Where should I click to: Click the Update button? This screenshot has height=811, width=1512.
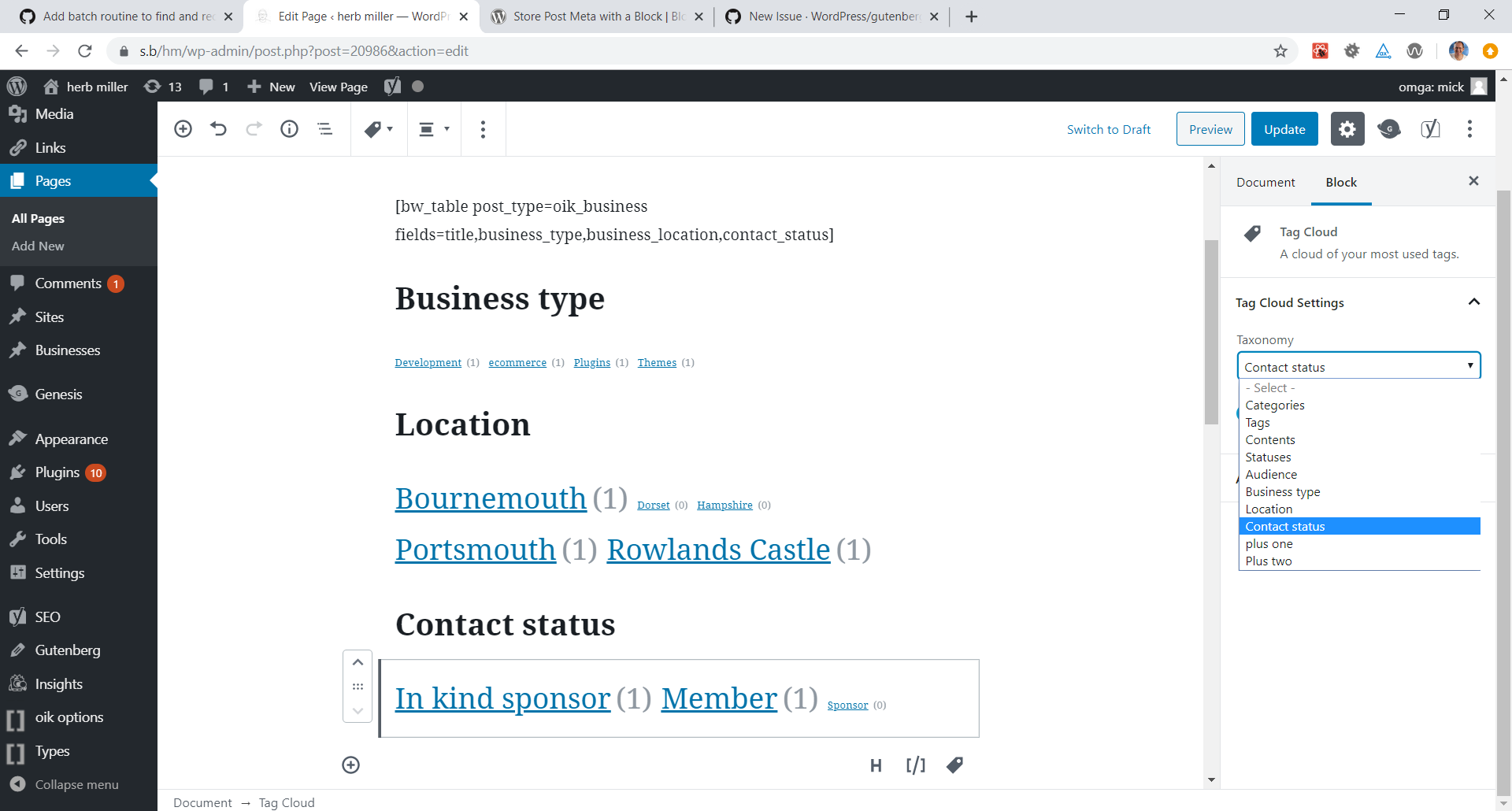click(x=1284, y=128)
